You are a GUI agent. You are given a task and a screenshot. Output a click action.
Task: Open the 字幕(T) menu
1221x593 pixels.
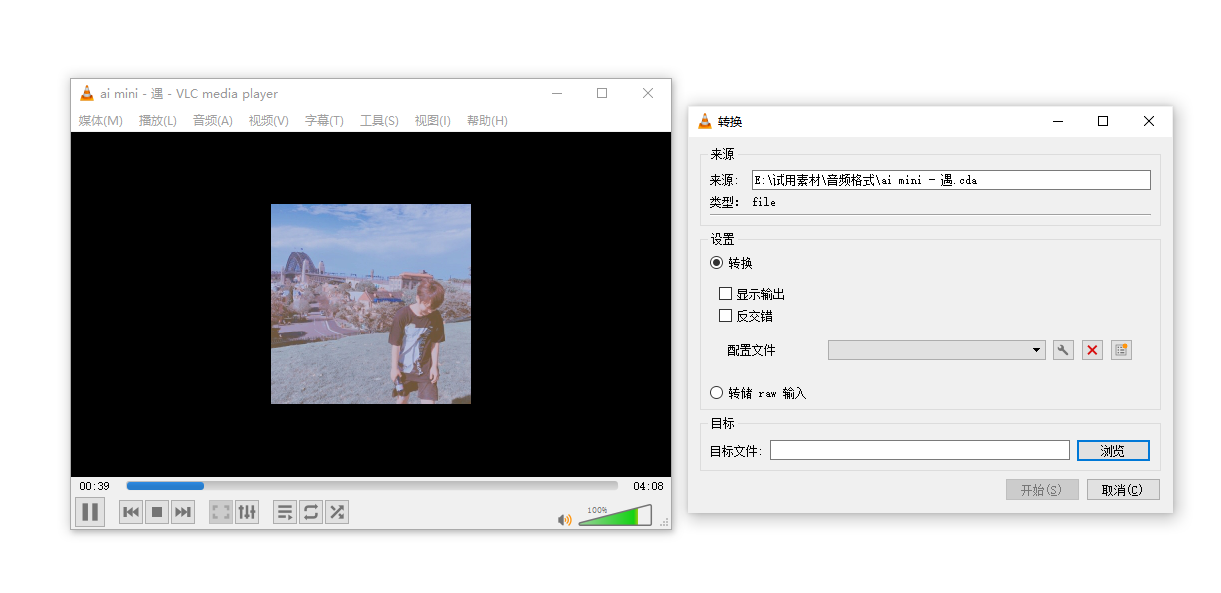pos(324,120)
